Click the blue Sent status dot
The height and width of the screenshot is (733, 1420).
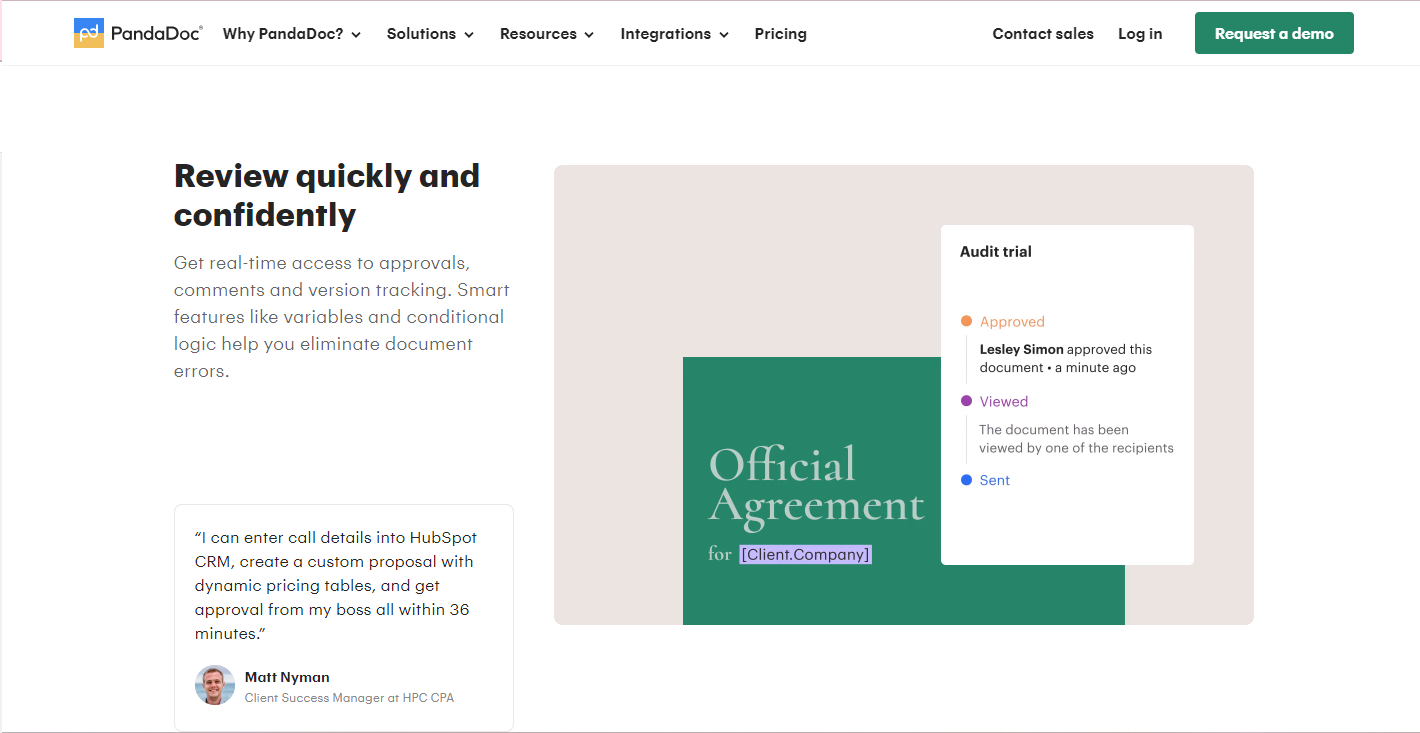pos(966,480)
